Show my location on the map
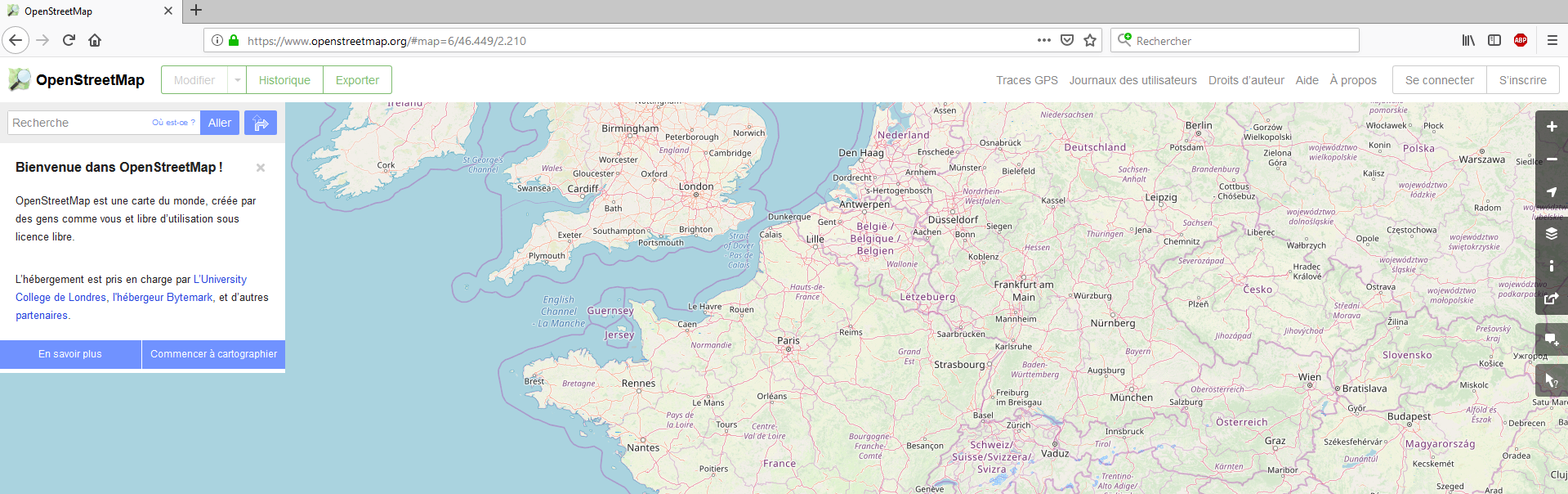 click(1551, 192)
